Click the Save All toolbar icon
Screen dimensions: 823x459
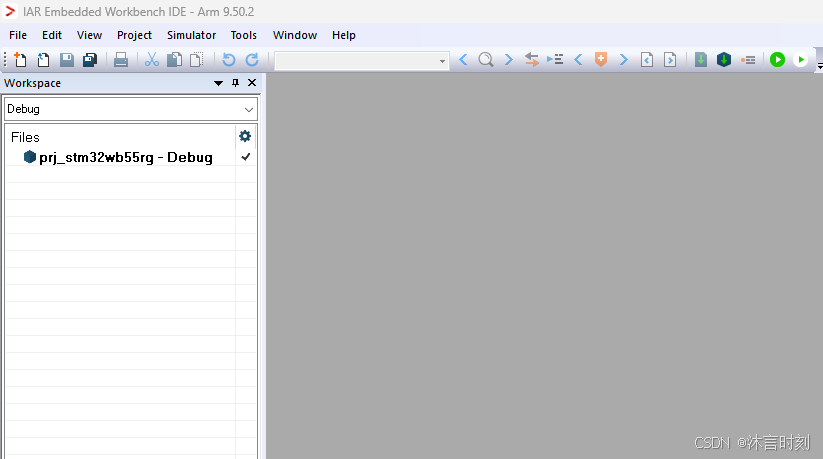[x=90, y=60]
